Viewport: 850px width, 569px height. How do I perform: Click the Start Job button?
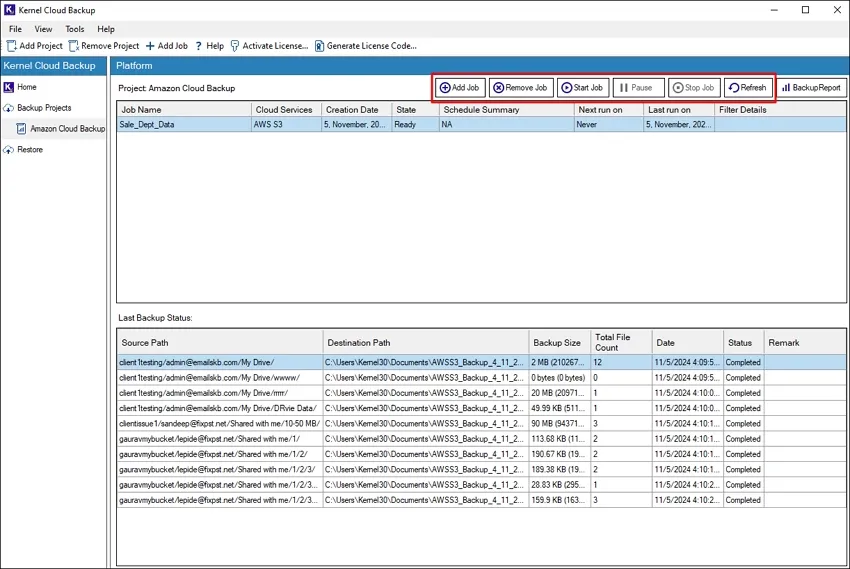pos(583,88)
